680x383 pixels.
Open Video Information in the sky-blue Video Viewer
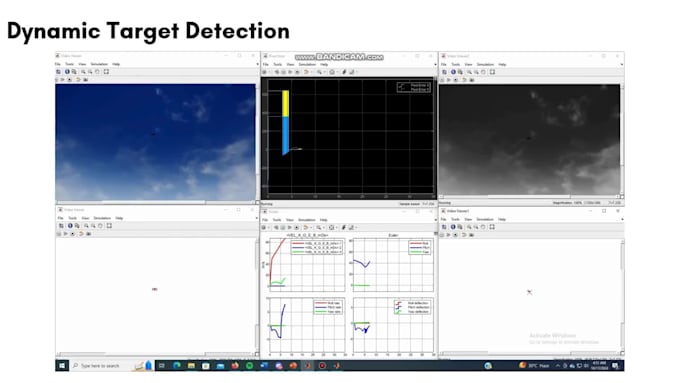coord(67,72)
